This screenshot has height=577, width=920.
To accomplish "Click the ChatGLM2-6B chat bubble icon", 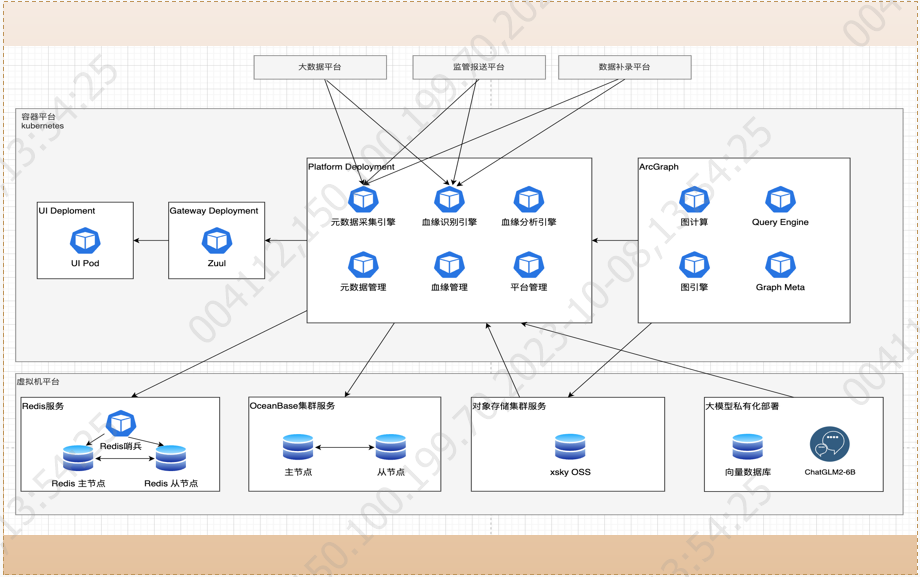I will (830, 444).
